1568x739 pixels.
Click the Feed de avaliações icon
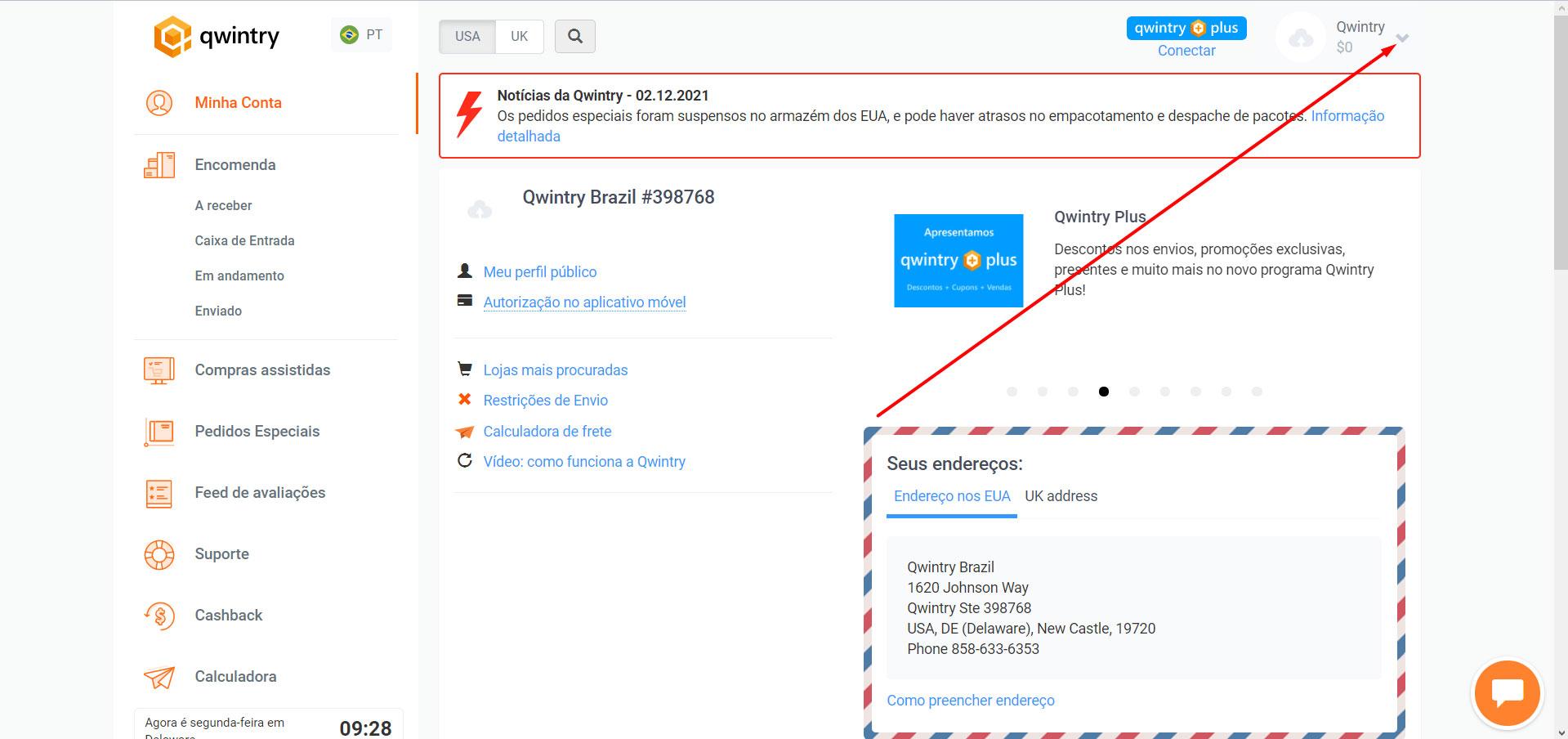[159, 493]
